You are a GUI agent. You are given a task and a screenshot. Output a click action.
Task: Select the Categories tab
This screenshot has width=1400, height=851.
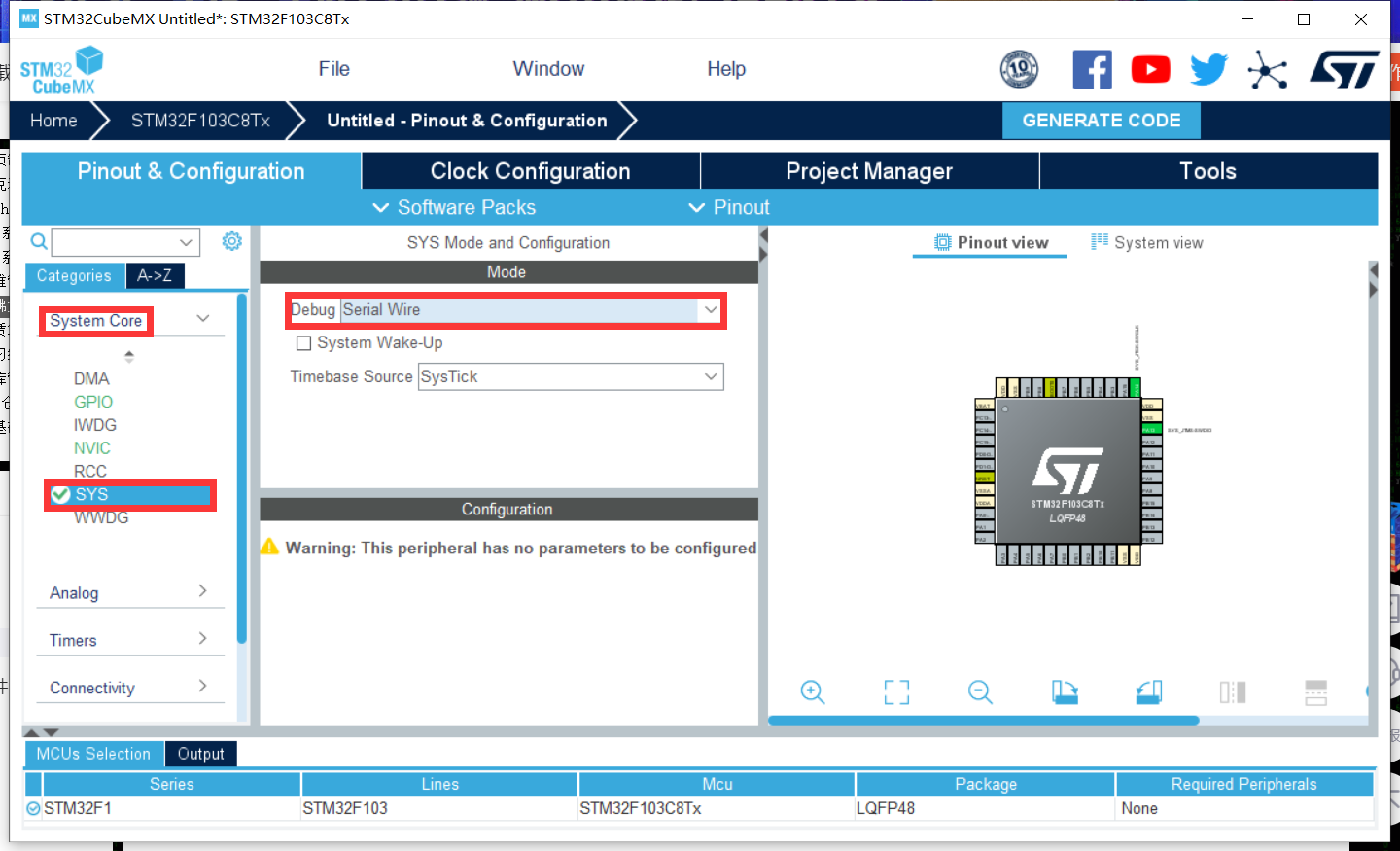click(74, 276)
